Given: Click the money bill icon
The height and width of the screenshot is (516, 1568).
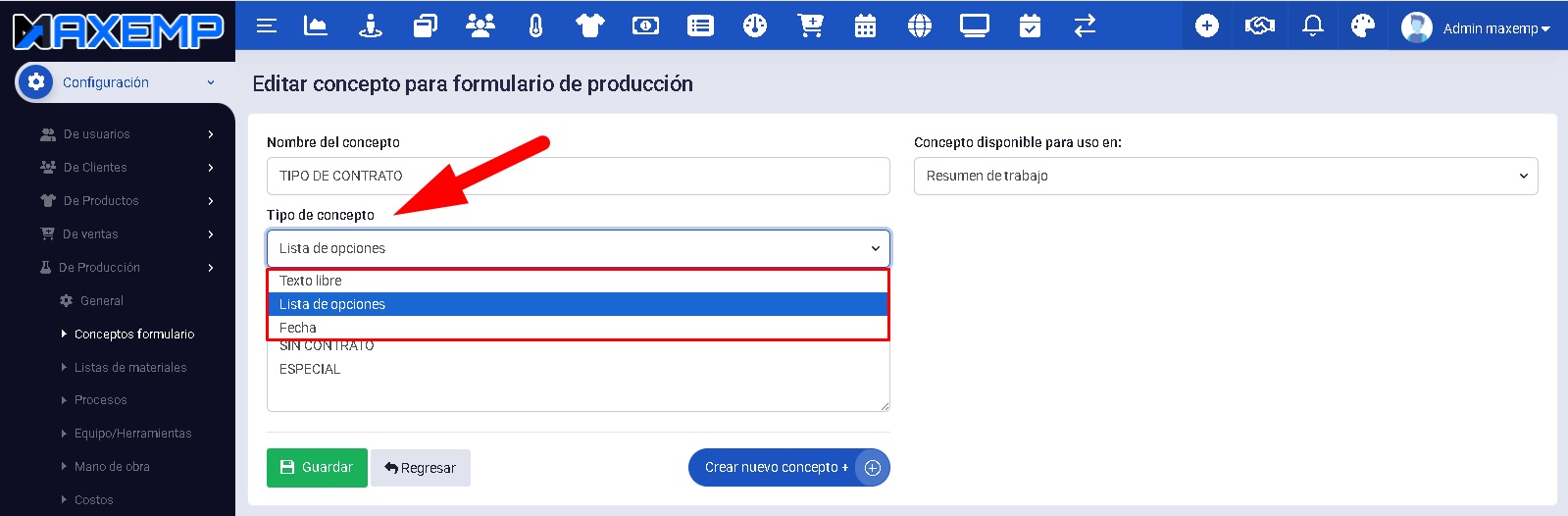Looking at the screenshot, I should click(645, 26).
